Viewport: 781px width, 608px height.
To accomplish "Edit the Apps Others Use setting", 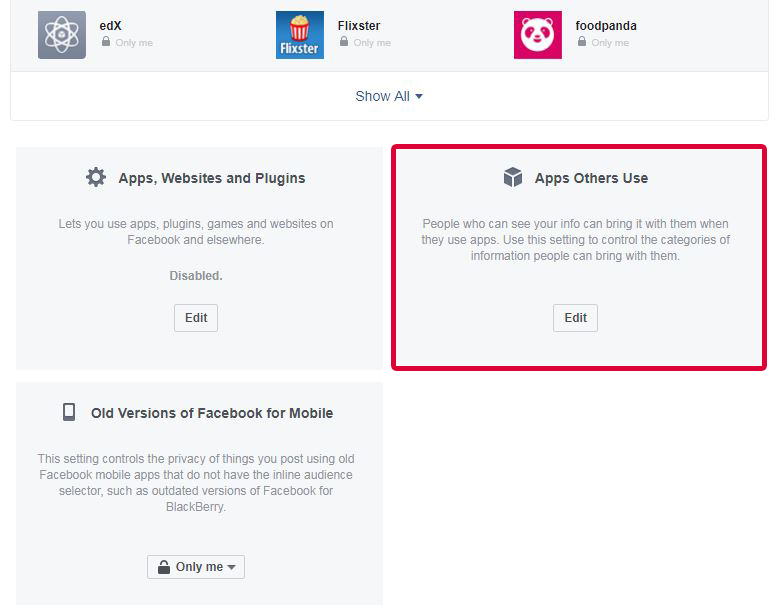I will [x=575, y=318].
